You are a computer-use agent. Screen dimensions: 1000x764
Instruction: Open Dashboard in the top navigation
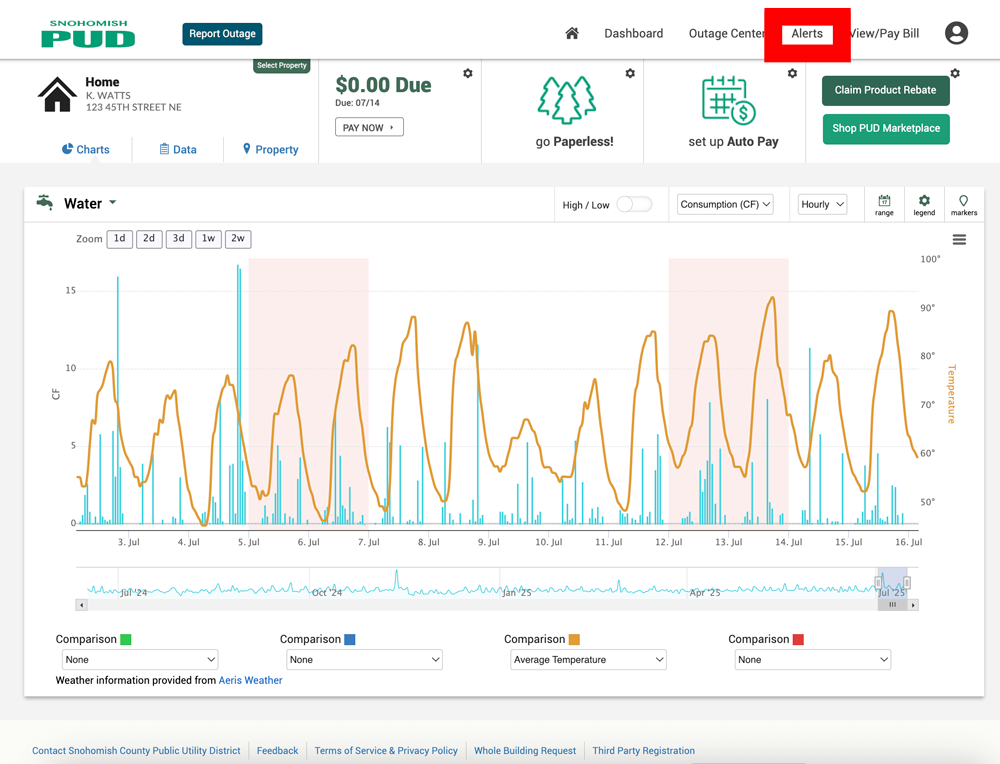coord(633,33)
